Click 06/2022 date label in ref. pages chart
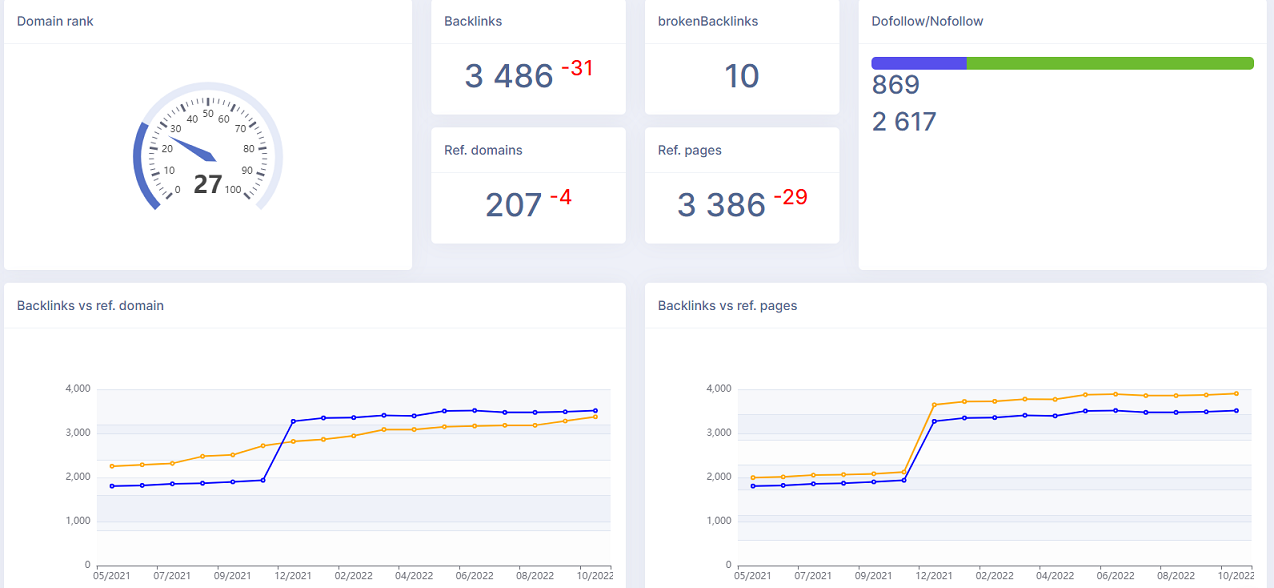Image resolution: width=1274 pixels, height=588 pixels. pos(1115,576)
